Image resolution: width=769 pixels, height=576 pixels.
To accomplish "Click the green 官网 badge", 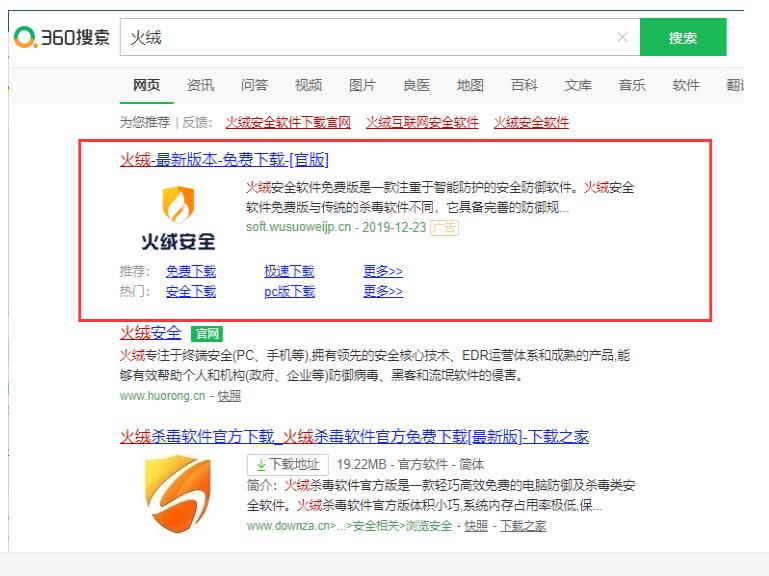I will tap(207, 334).
